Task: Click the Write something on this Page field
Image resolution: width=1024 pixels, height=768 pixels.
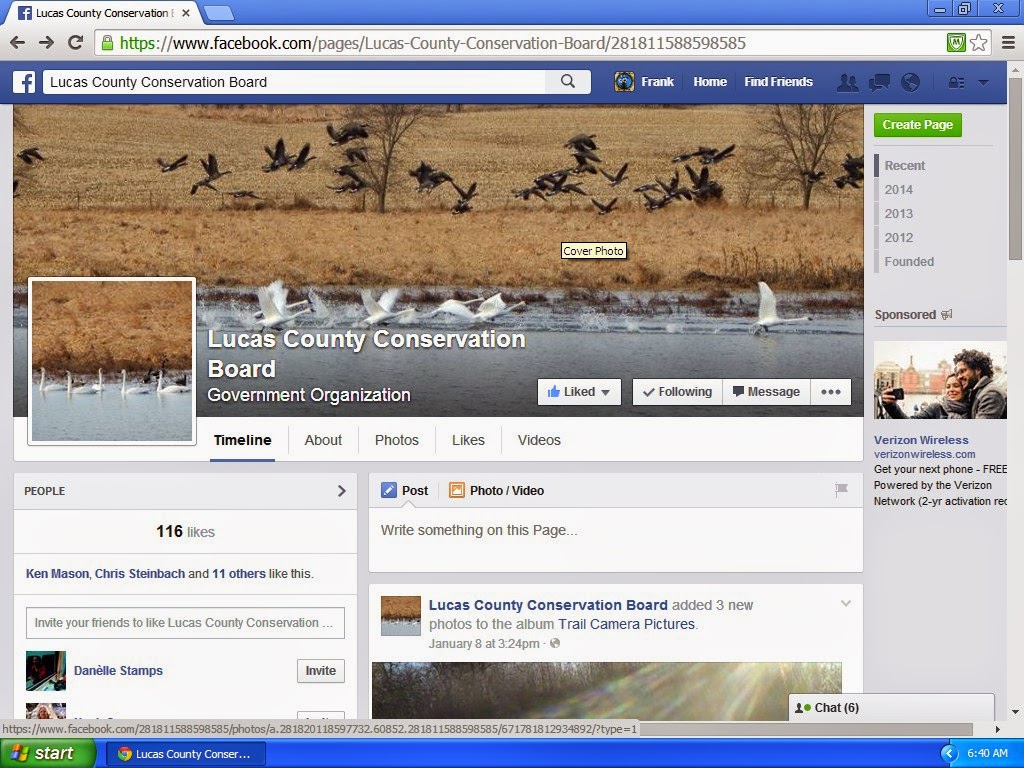Action: (615, 539)
